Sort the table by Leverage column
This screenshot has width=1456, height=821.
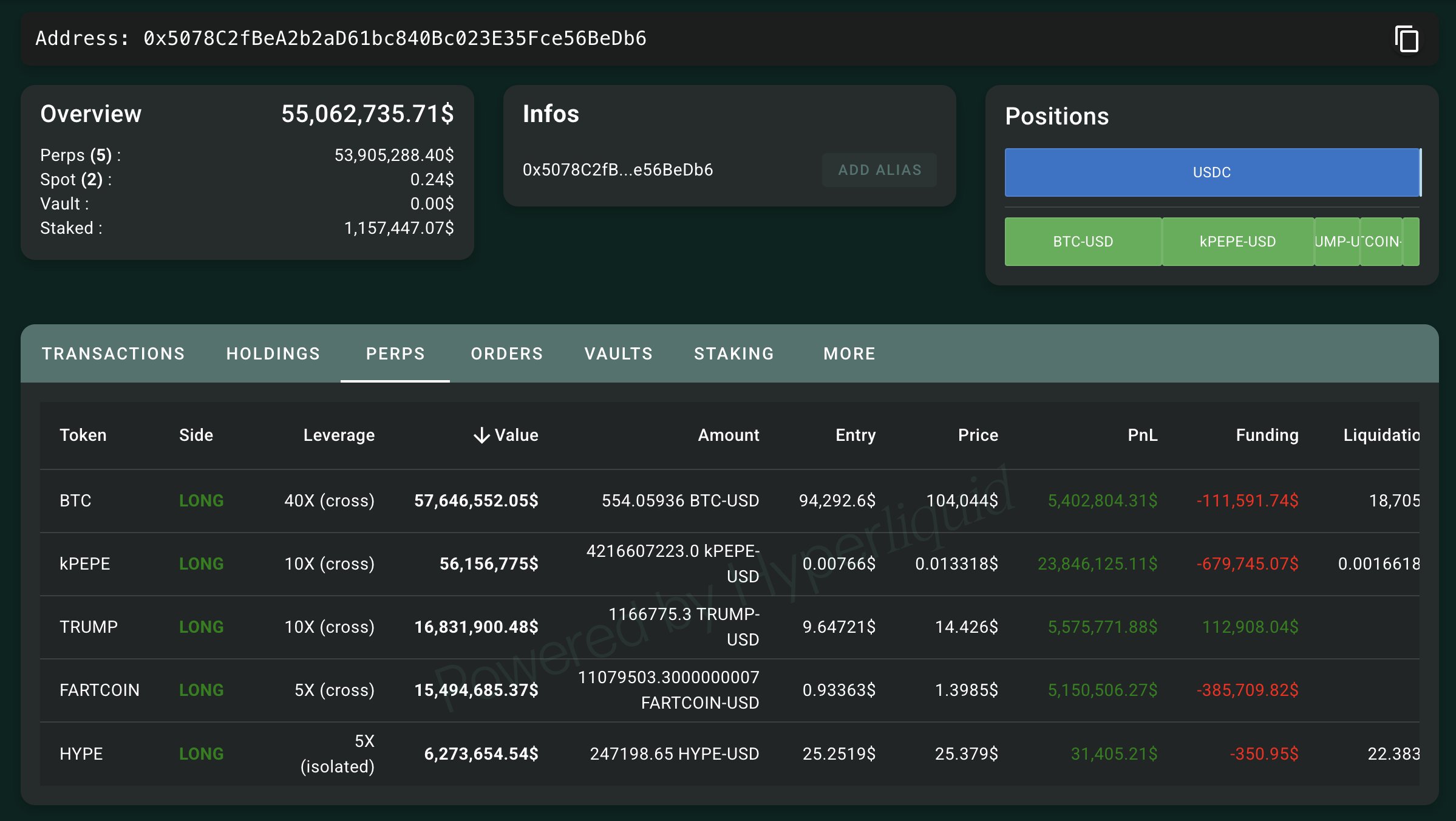point(339,435)
